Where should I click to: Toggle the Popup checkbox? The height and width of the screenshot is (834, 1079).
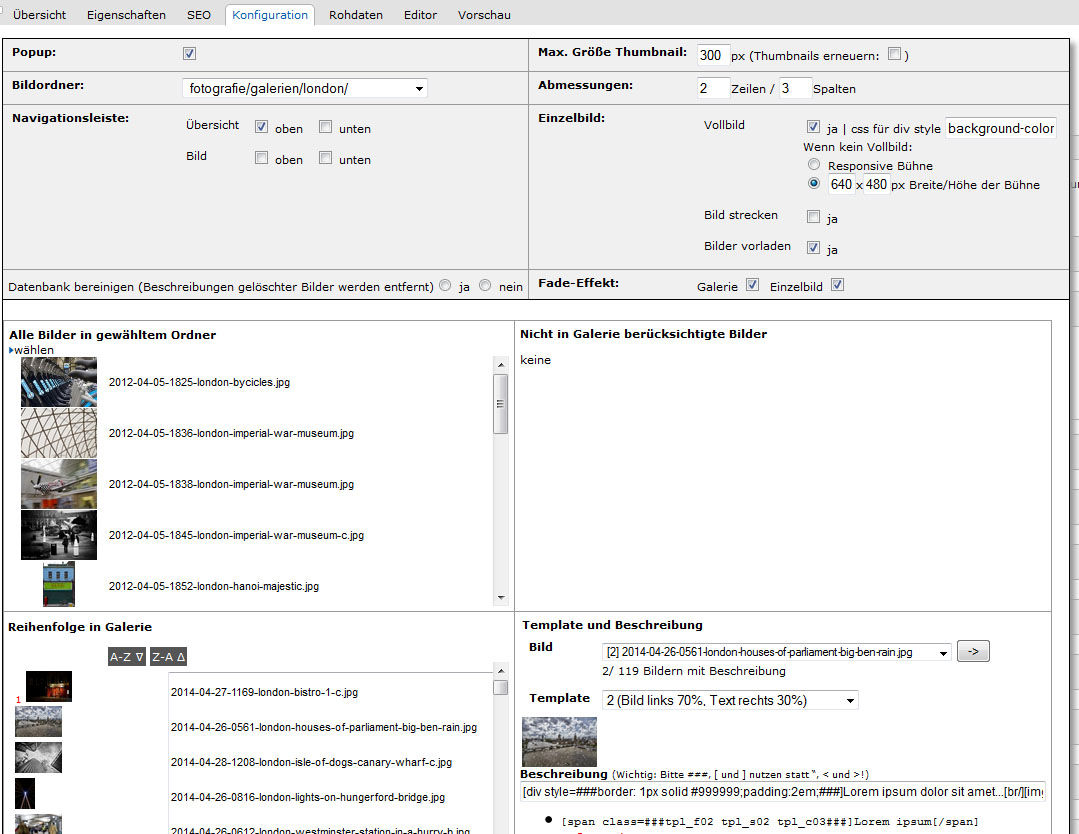click(x=190, y=54)
